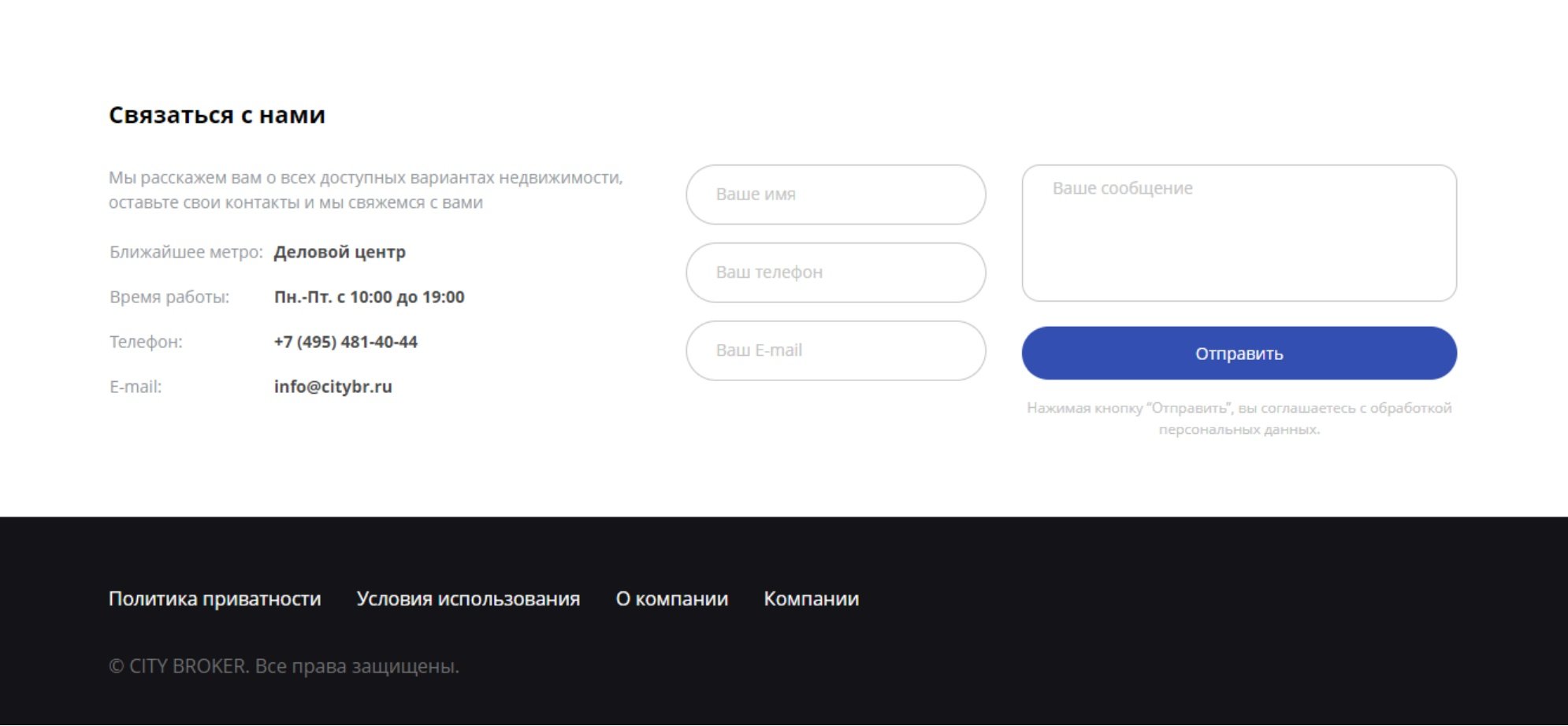1568x726 pixels.
Task: Click the "Деловой центр" metro station text
Action: 340,252
